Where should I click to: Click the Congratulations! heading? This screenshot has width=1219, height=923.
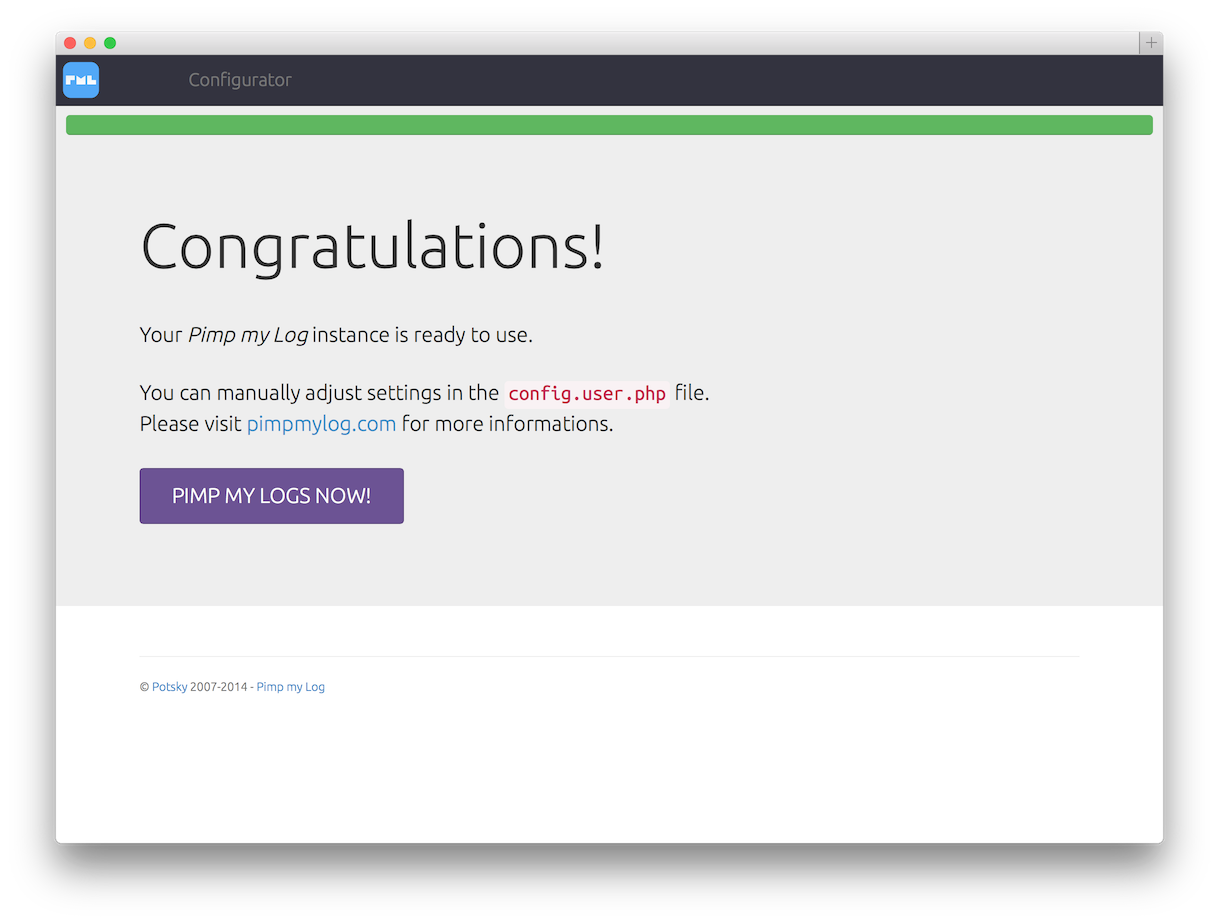pyautogui.click(x=372, y=246)
